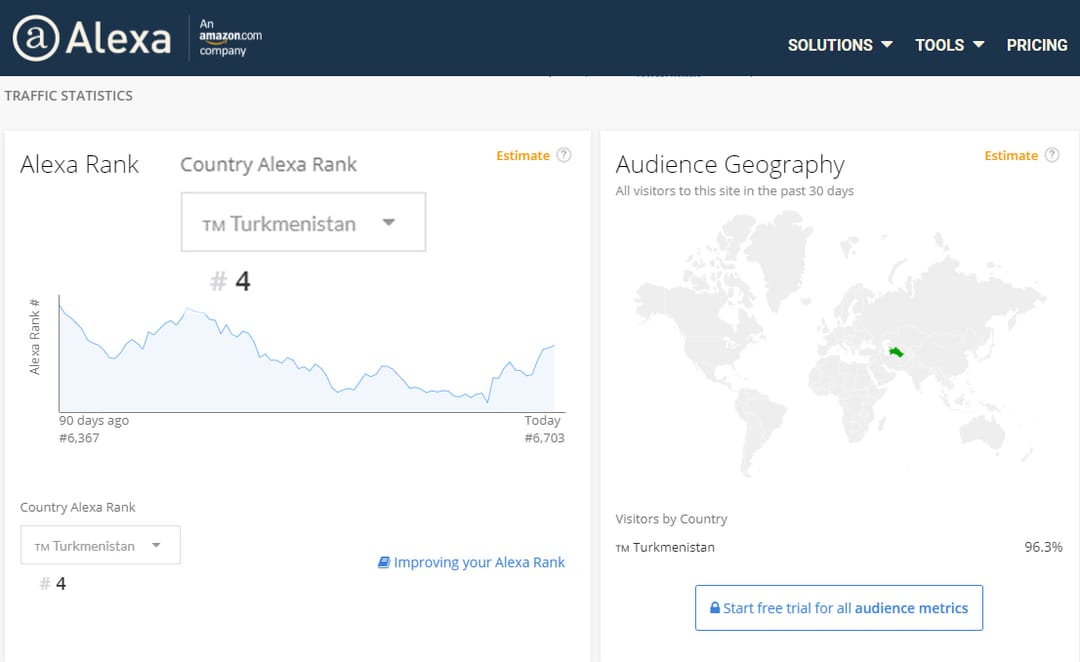Open the small Turkmenistan dropdown at bottom left
The image size is (1080, 662).
[x=100, y=546]
